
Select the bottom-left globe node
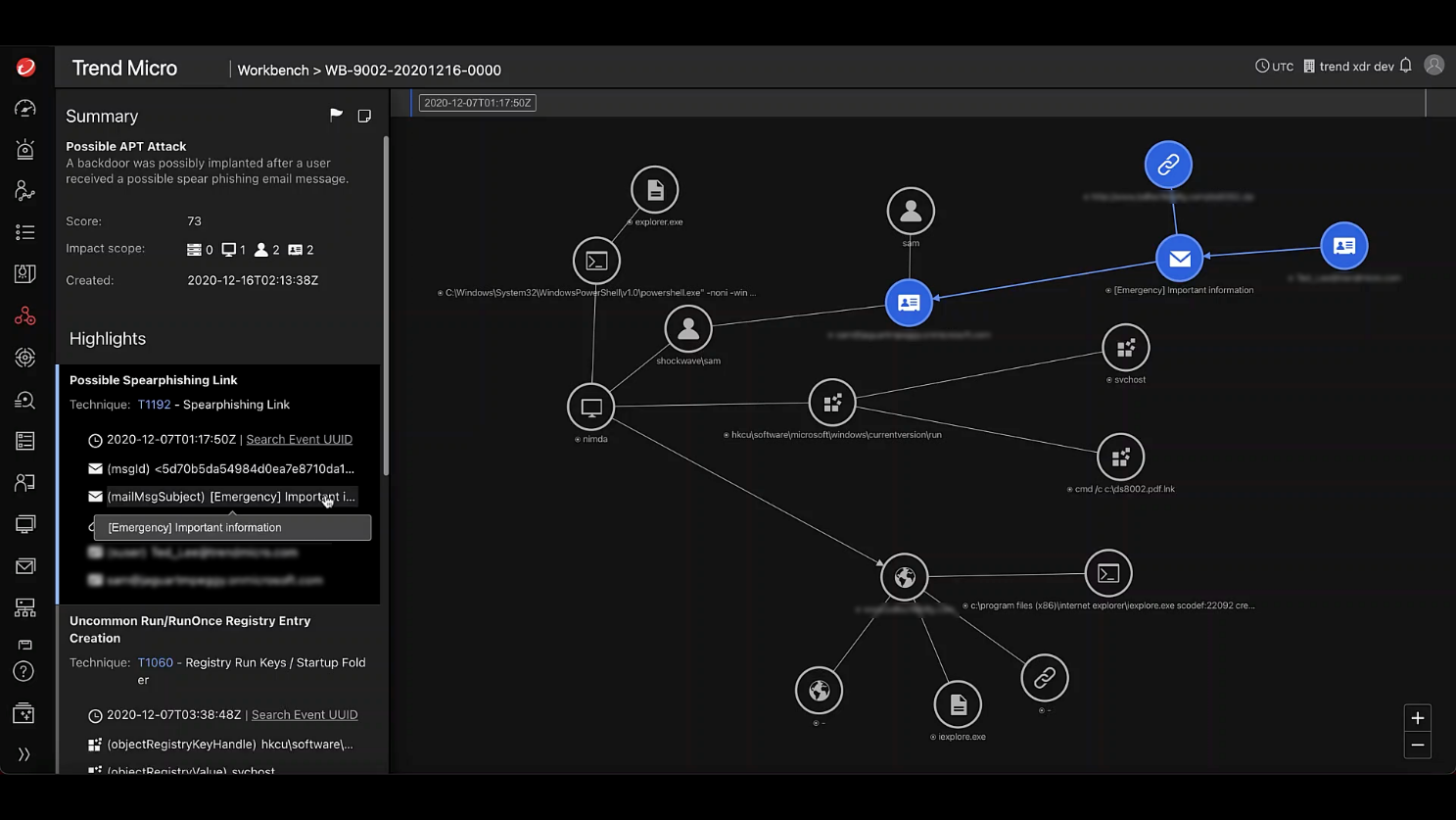[820, 691]
